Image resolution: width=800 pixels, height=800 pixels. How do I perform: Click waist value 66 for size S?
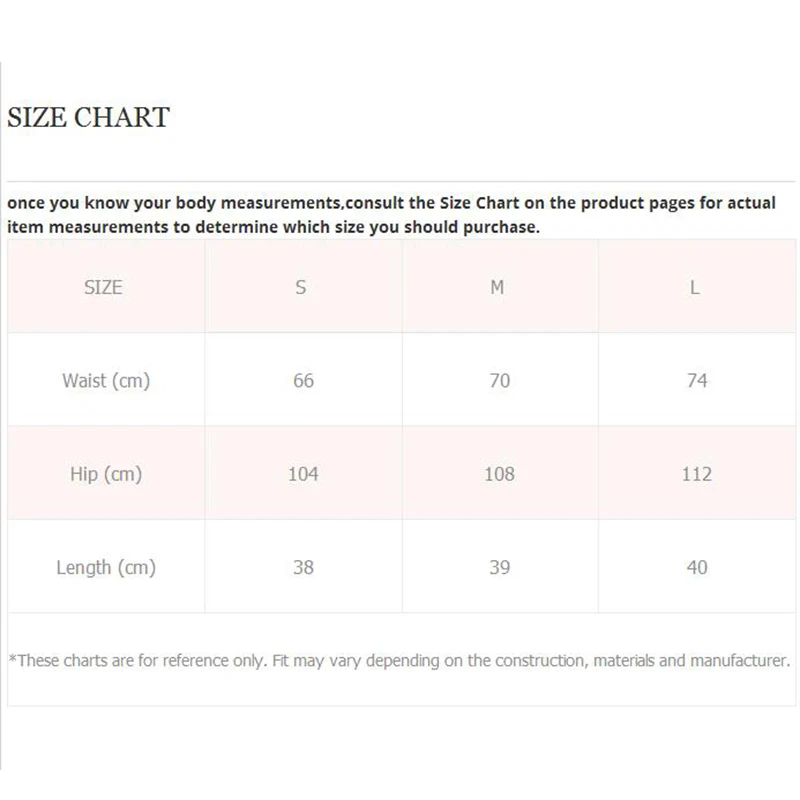tap(303, 380)
